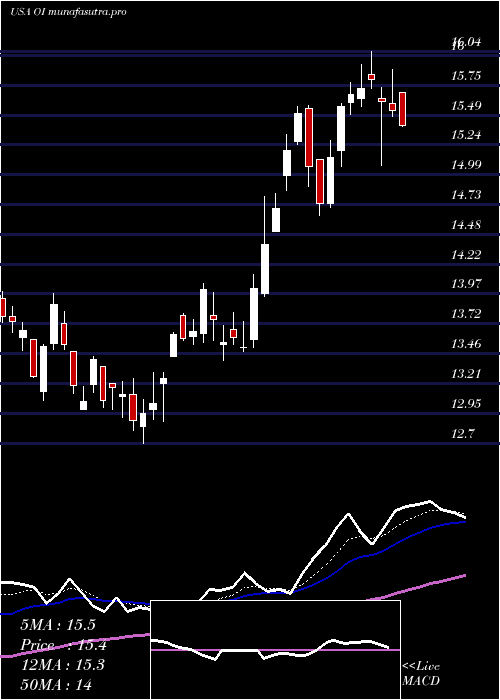Click the 12.95 price axis label

pyautogui.click(x=466, y=404)
